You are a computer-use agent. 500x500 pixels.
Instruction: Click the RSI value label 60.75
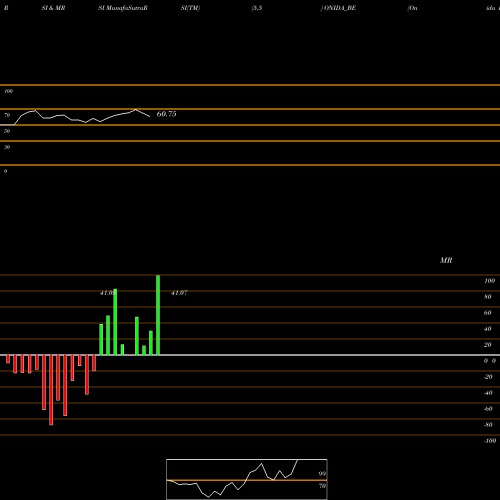click(x=166, y=114)
